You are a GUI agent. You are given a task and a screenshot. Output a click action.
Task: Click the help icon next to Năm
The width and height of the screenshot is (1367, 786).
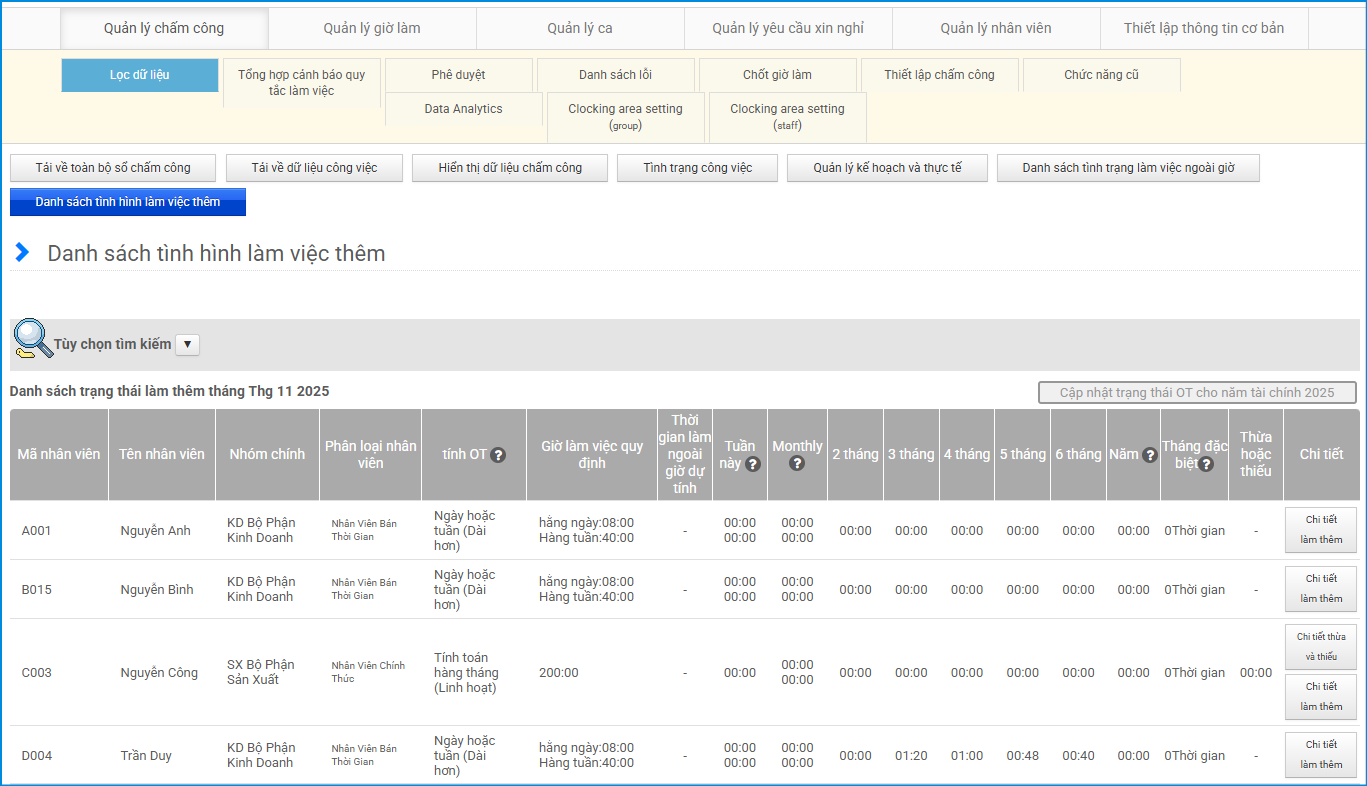coord(1150,455)
